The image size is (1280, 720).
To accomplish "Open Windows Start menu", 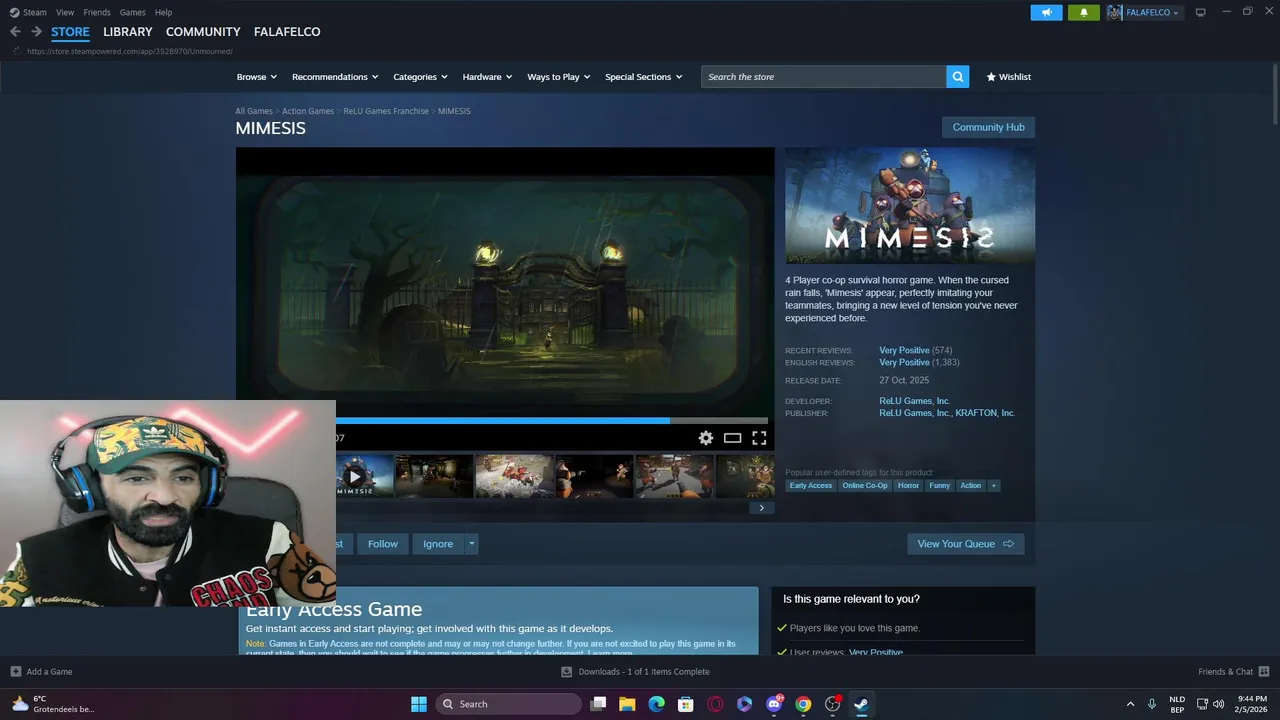I will (419, 704).
